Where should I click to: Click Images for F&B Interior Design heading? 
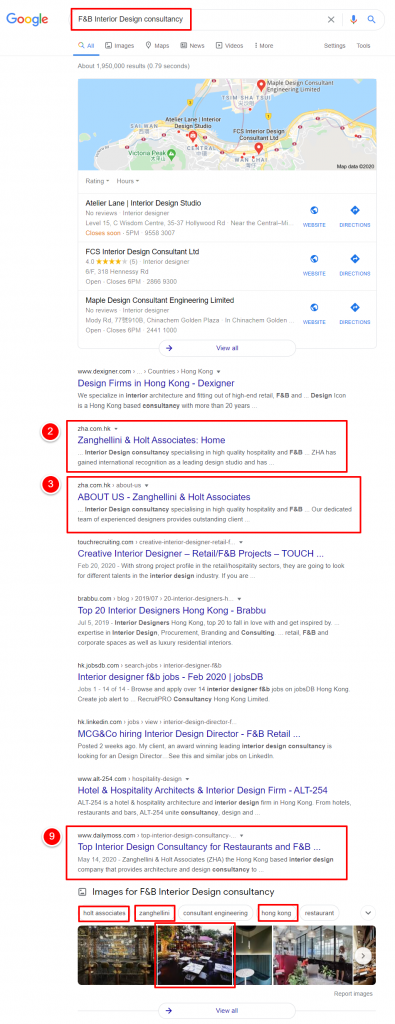(183, 891)
